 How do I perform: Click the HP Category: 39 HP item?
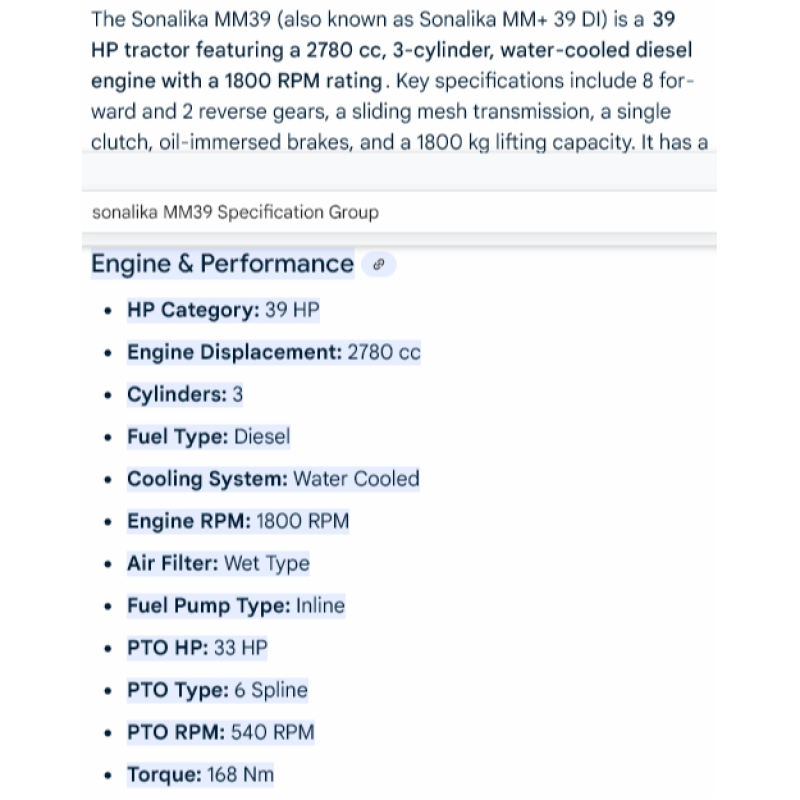[x=223, y=310]
